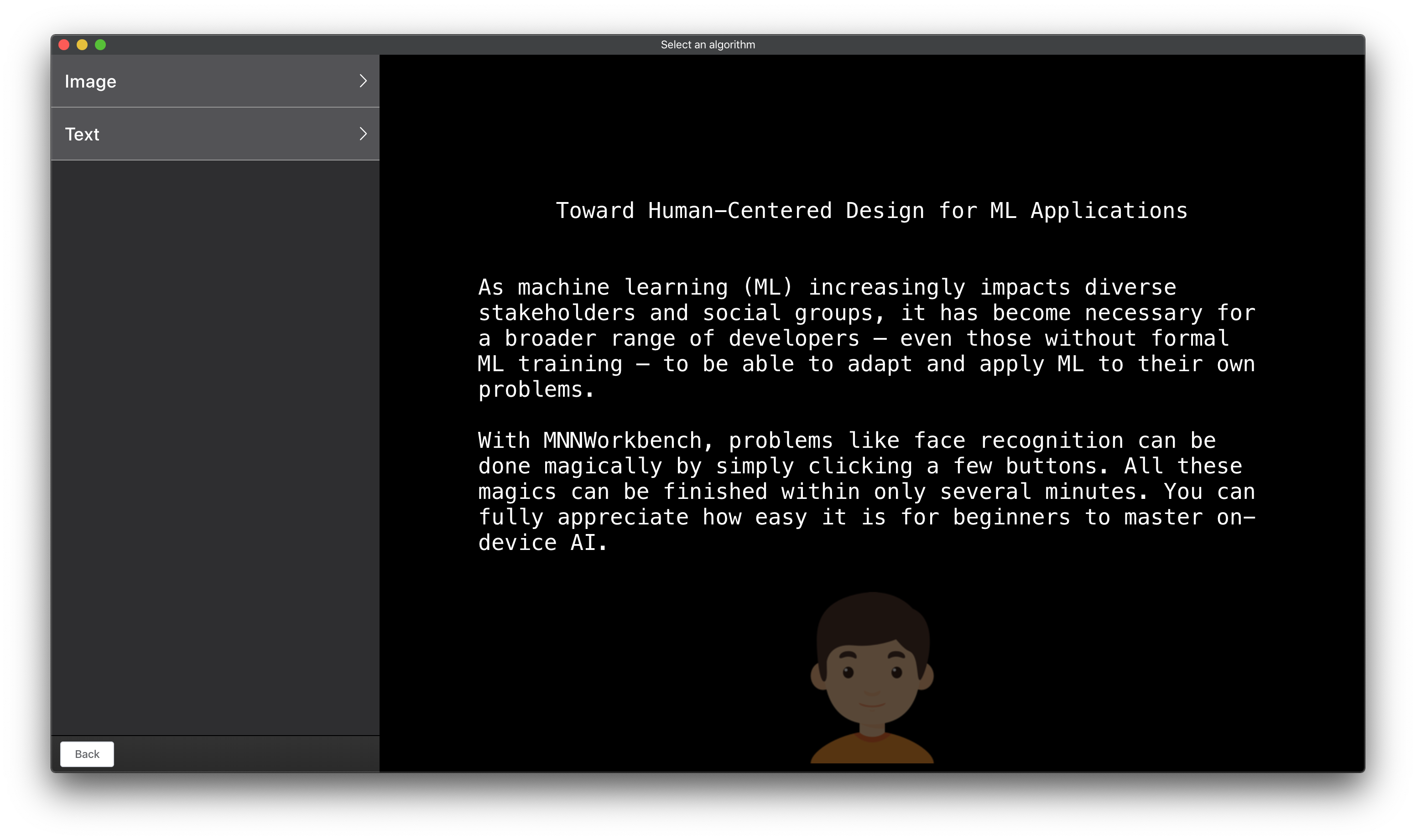
Task: Click the word MNNWorkbench in text
Action: tap(622, 441)
